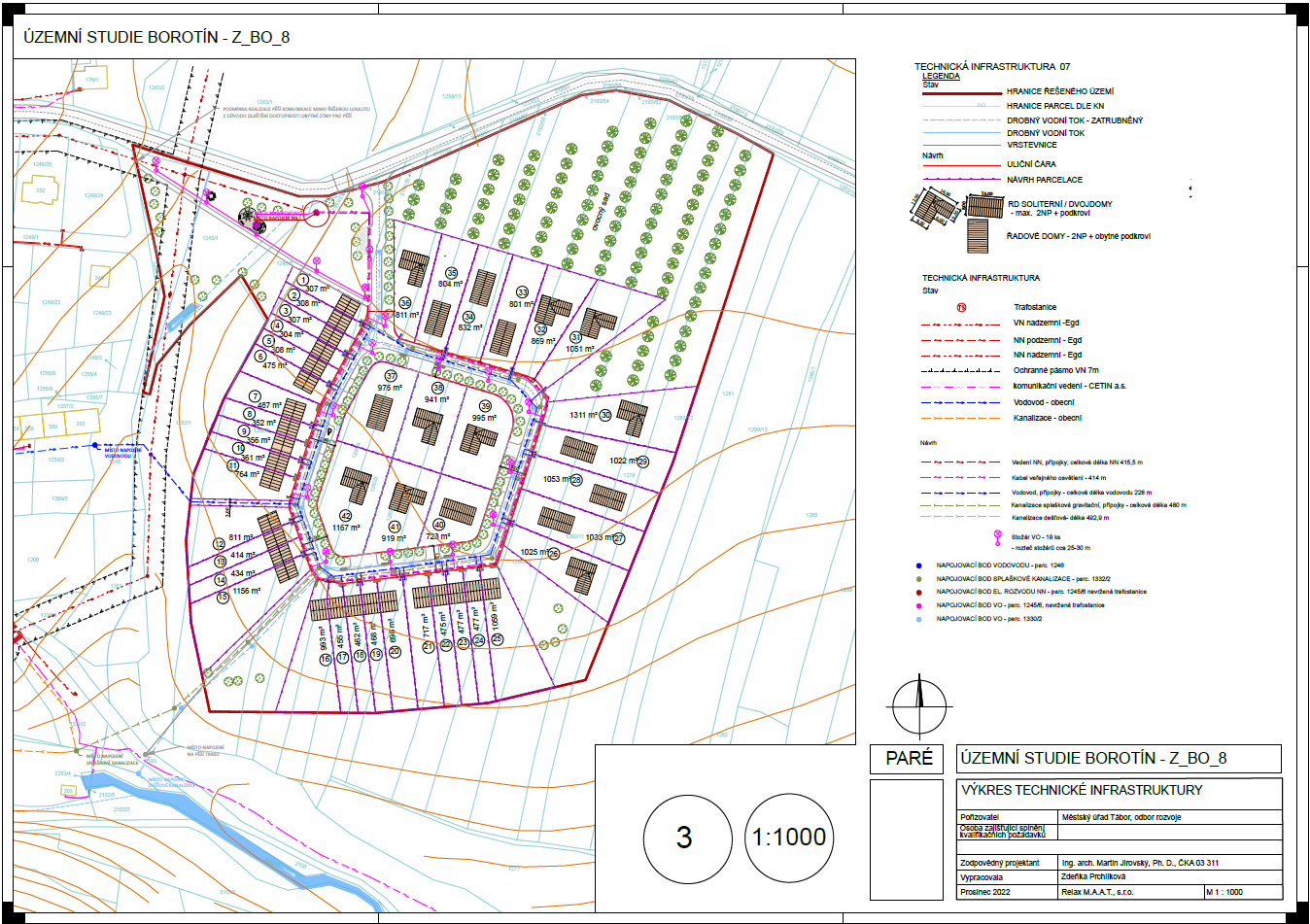Click the Kanalizace dešťová light blue line sample
The image size is (1310, 924).
click(x=961, y=517)
